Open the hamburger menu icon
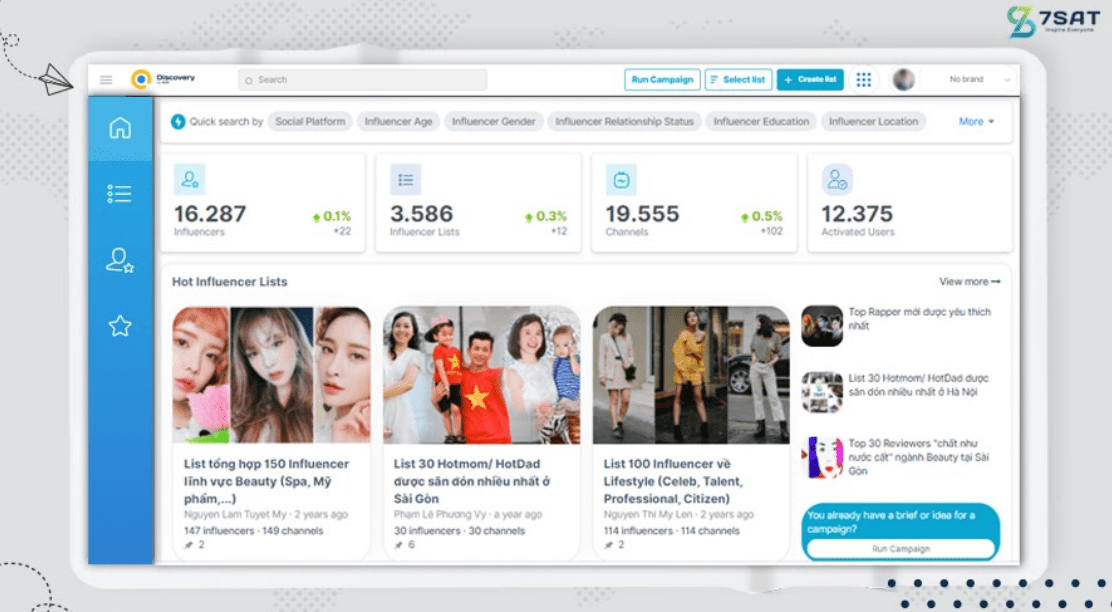Image resolution: width=1112 pixels, height=612 pixels. tap(106, 80)
